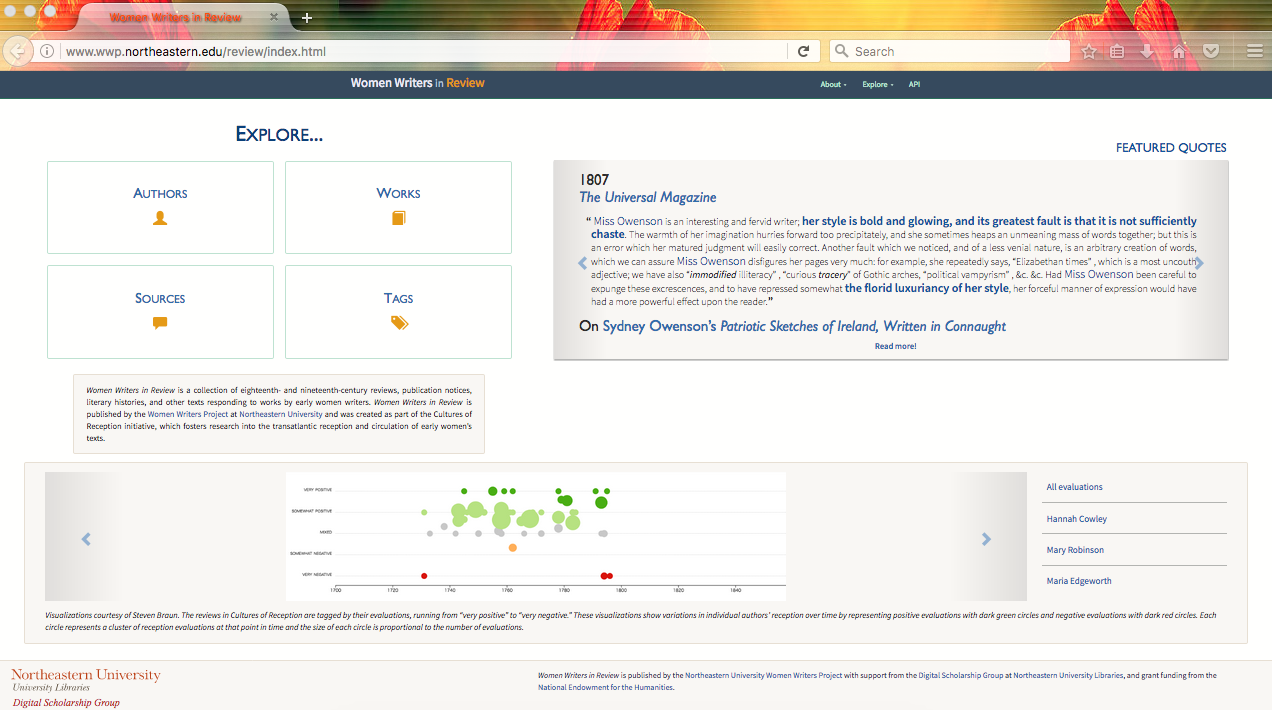1272x710 pixels.
Task: Open the API nav item
Action: point(914,85)
